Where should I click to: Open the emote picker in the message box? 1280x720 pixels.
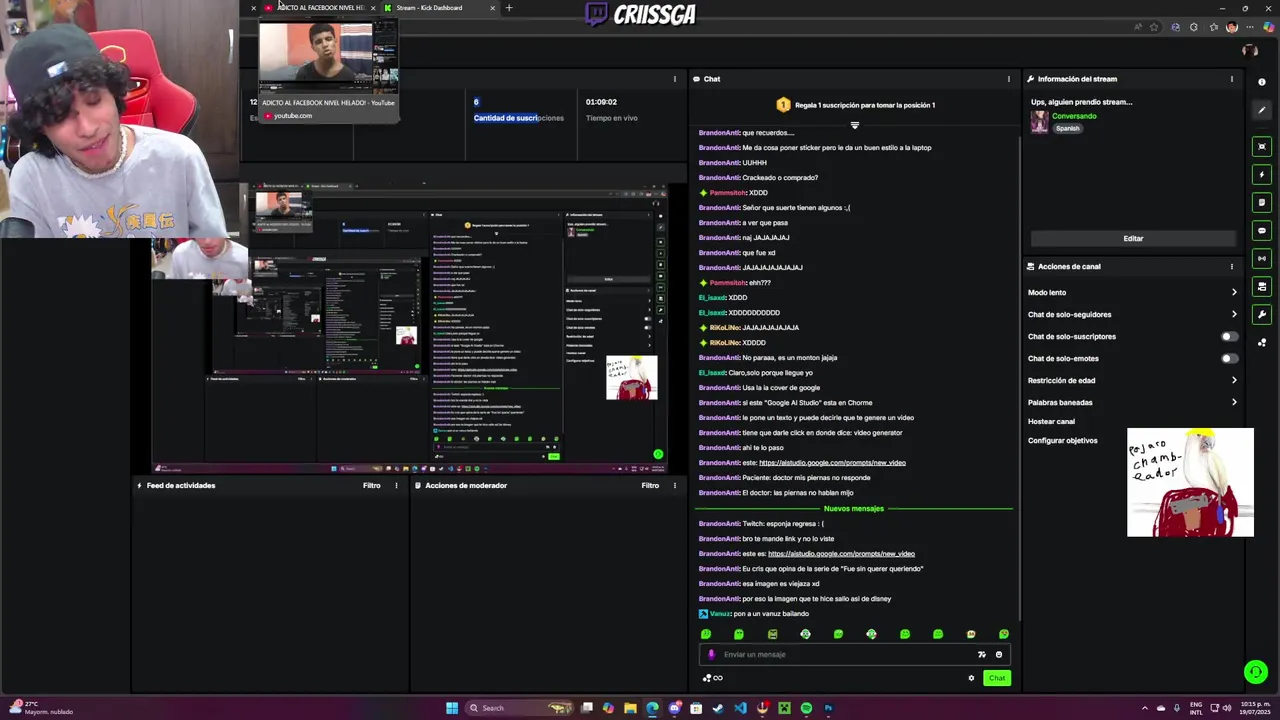[x=998, y=654]
